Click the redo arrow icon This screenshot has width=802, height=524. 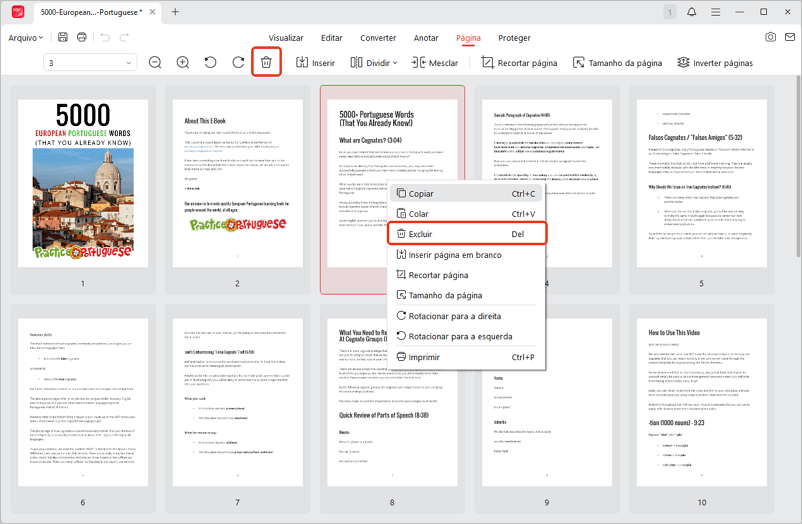(124, 37)
